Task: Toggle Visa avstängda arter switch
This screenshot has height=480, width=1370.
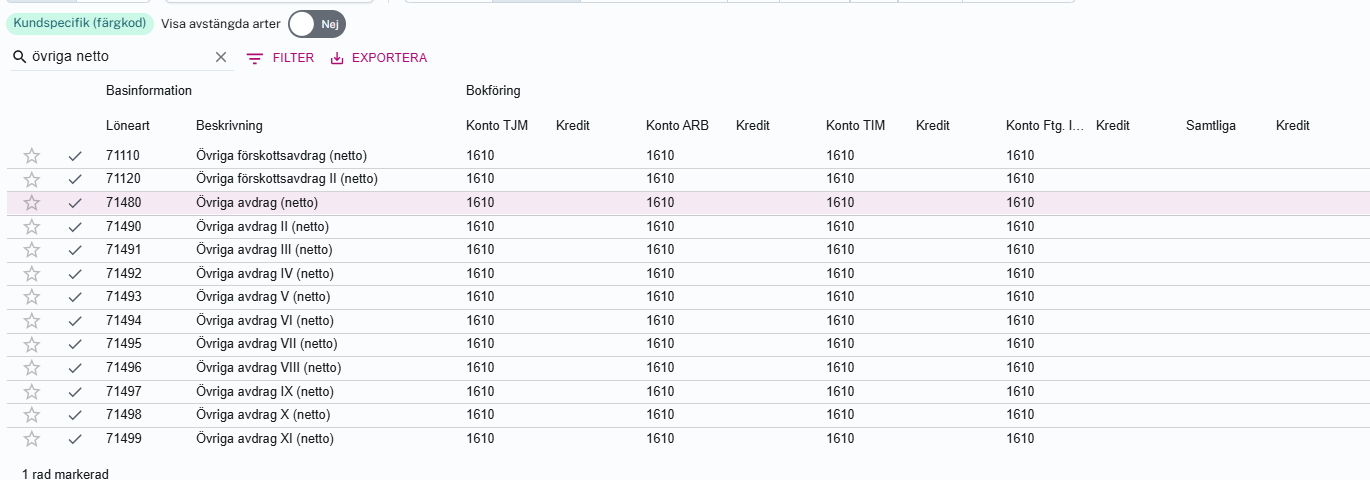Action: point(316,24)
